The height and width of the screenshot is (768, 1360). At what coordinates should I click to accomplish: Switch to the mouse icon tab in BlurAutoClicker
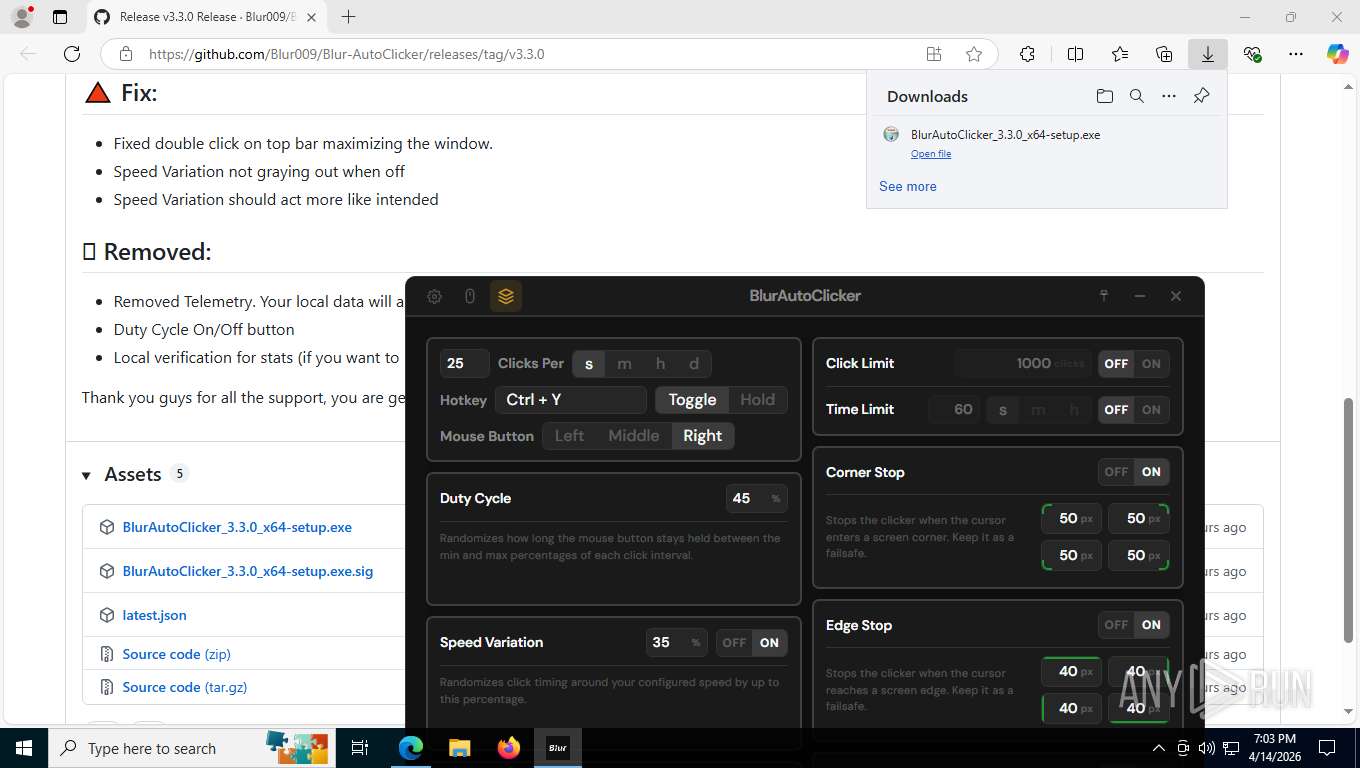pos(470,296)
